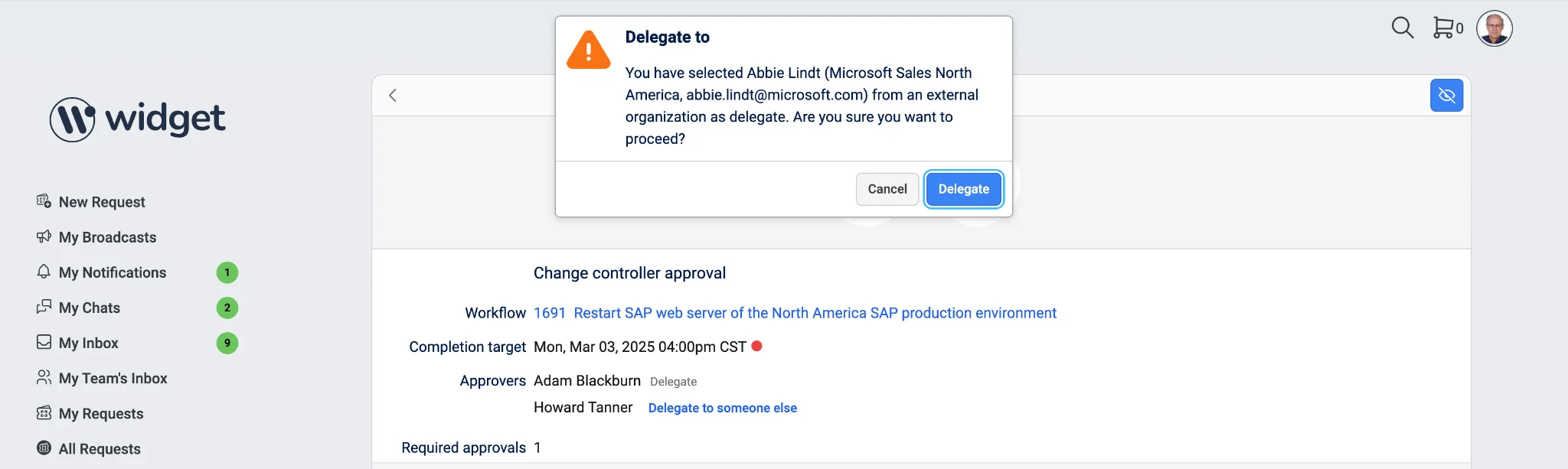This screenshot has width=1568, height=469.
Task: Click the My Chats speech bubble icon
Action: pos(44,307)
